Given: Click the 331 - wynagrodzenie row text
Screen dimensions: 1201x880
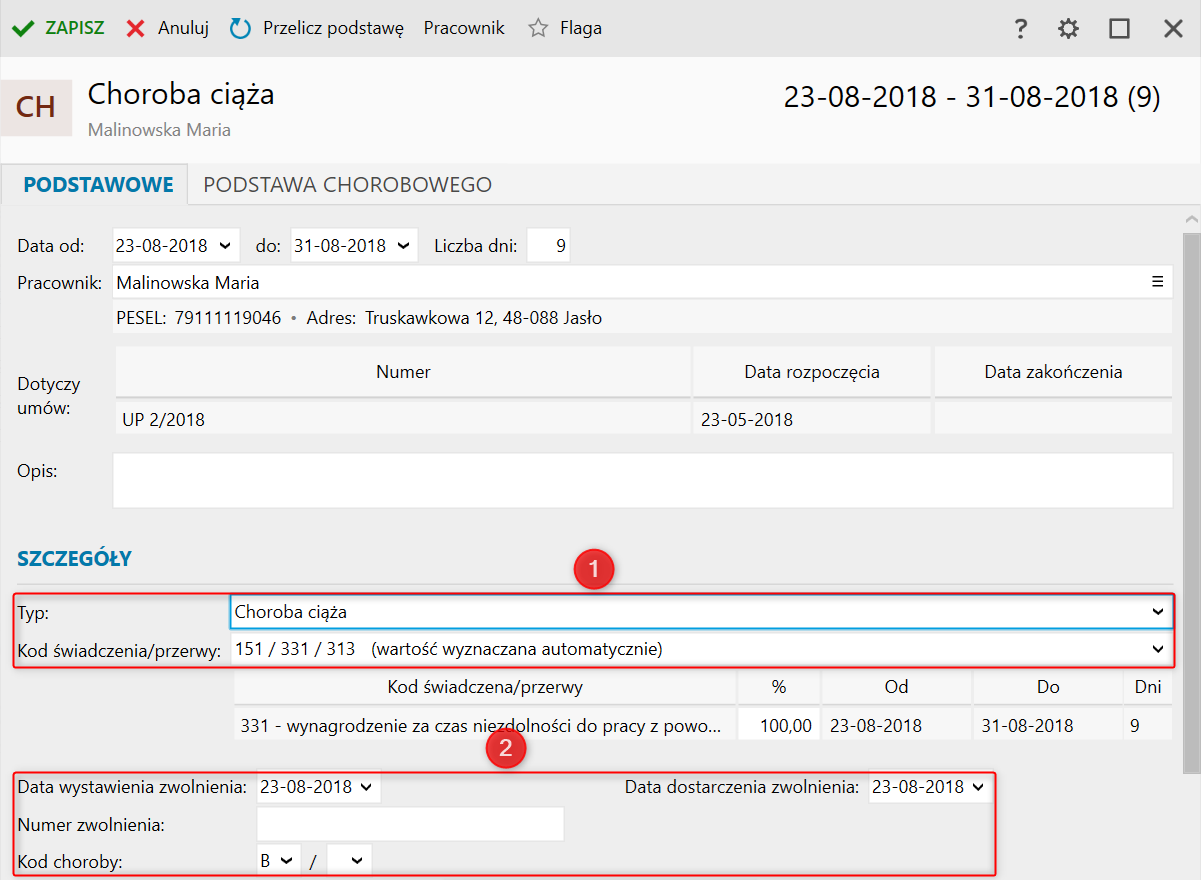Looking at the screenshot, I should click(x=480, y=725).
